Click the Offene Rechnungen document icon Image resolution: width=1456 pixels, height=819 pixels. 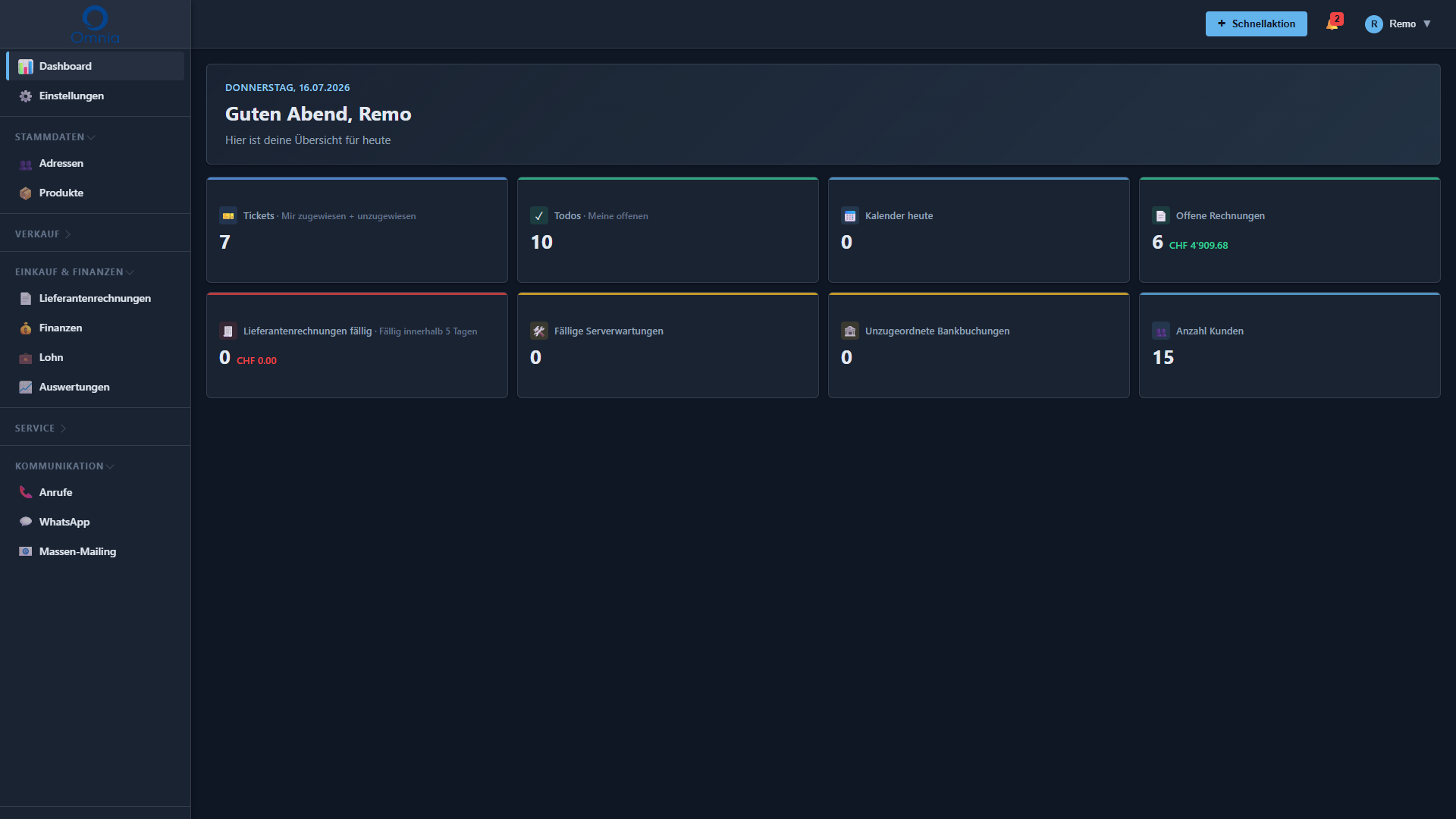pos(1161,216)
